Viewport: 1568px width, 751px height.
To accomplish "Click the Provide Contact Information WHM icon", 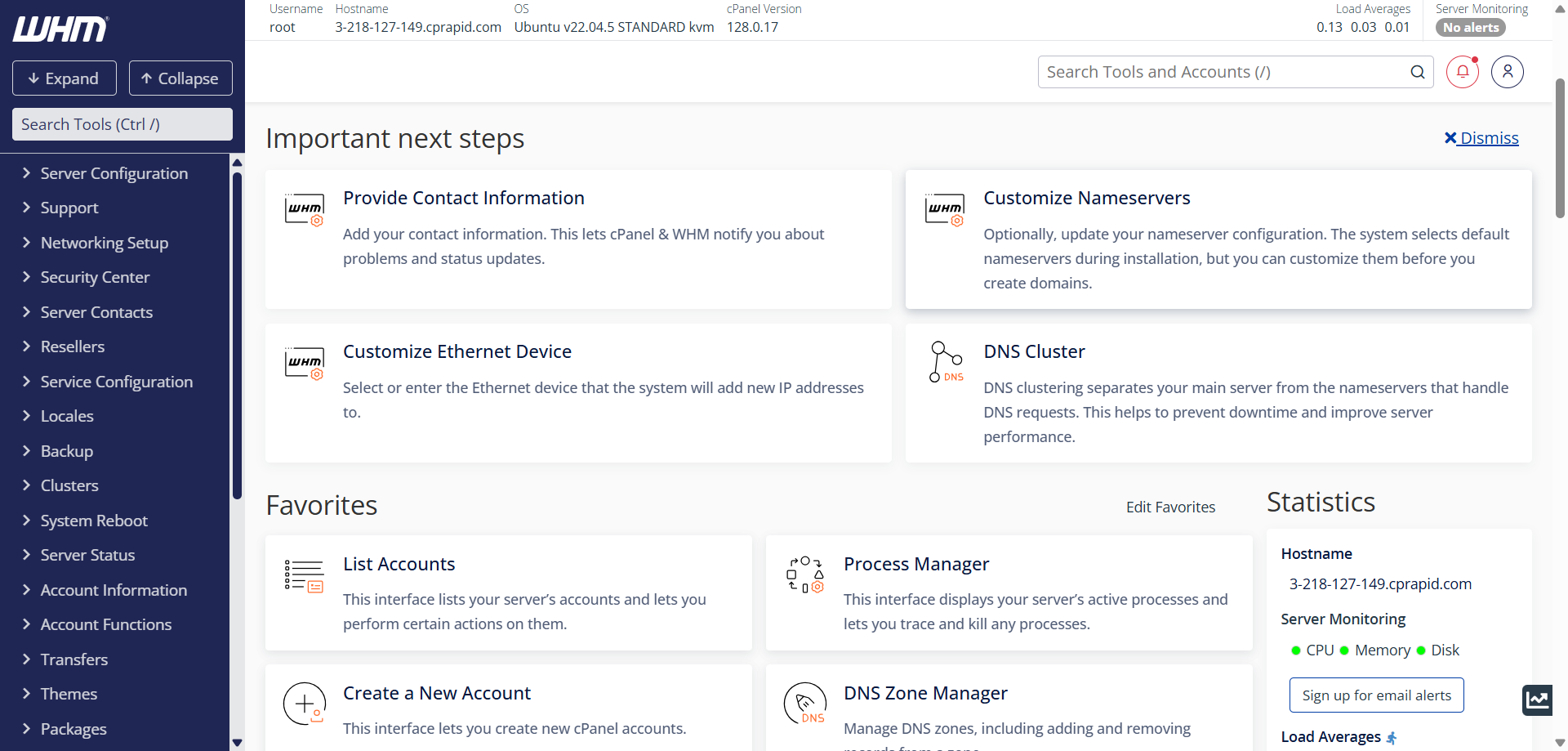I will click(x=305, y=209).
